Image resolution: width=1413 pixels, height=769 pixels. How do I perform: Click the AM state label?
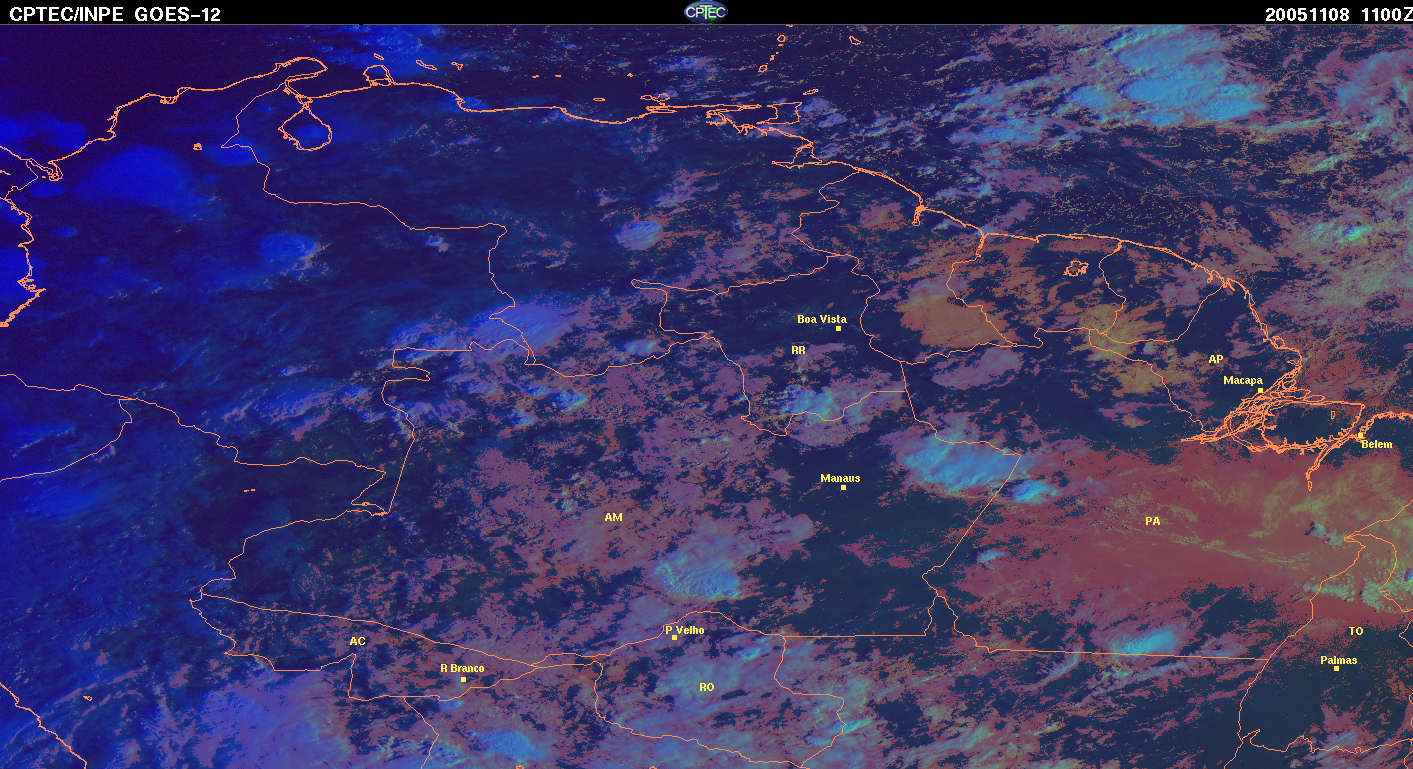(613, 517)
